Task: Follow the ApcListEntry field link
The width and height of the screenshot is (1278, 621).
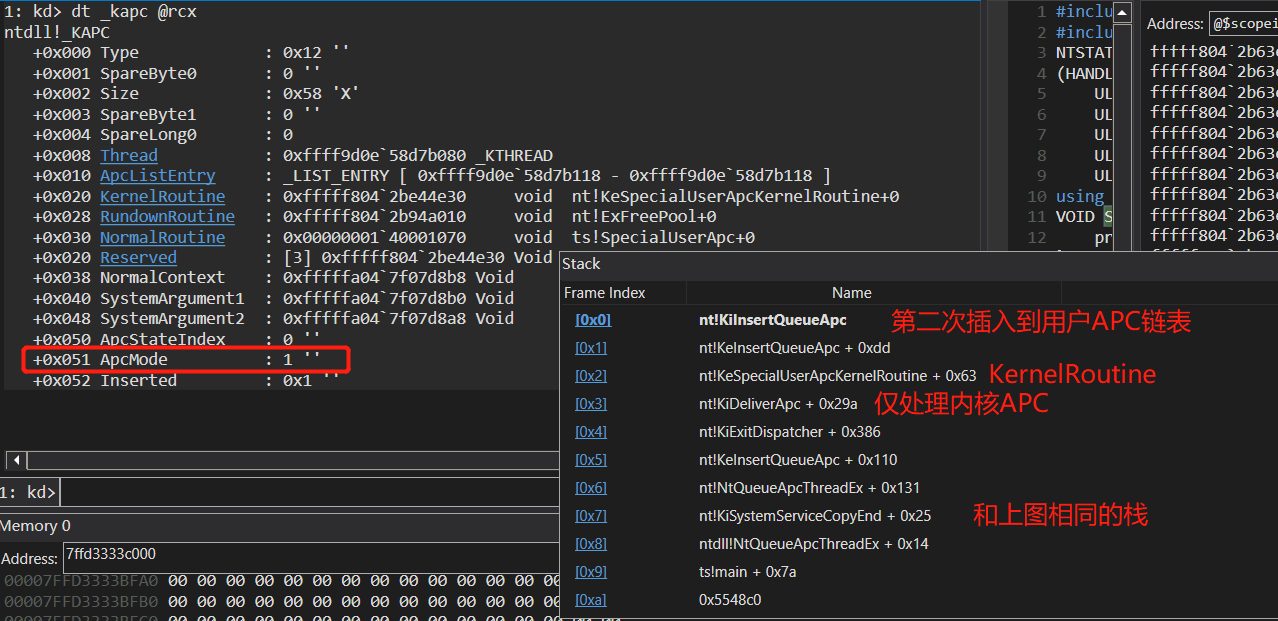Action: click(x=157, y=176)
